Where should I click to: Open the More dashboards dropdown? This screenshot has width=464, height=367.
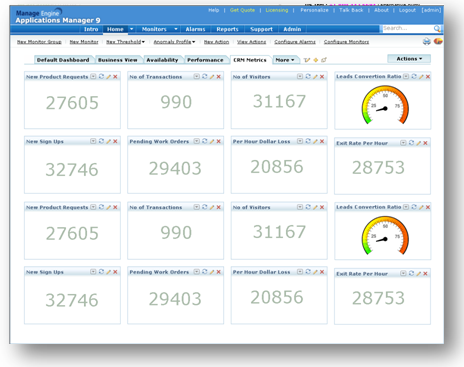coord(285,60)
